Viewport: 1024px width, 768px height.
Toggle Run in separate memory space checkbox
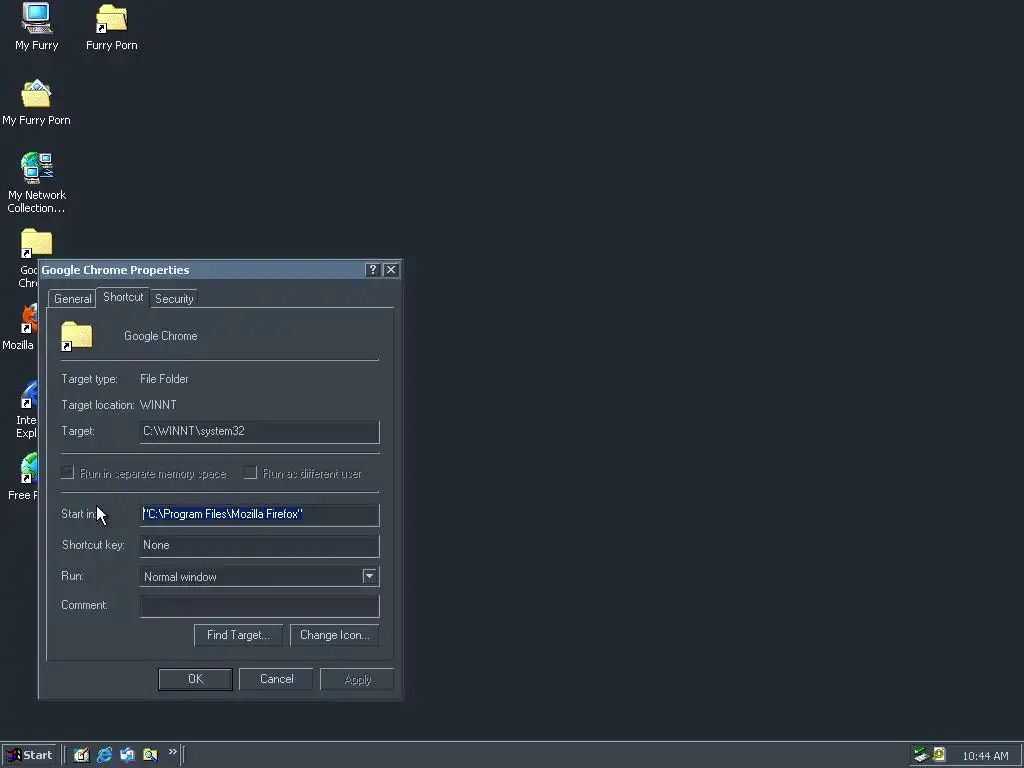67,473
